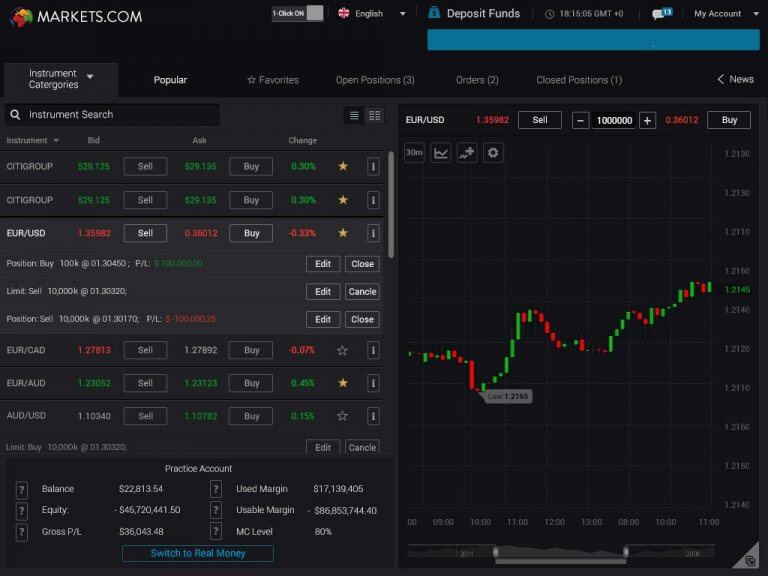Click Switch to Real Money button
This screenshot has height=576, width=768.
[x=198, y=553]
